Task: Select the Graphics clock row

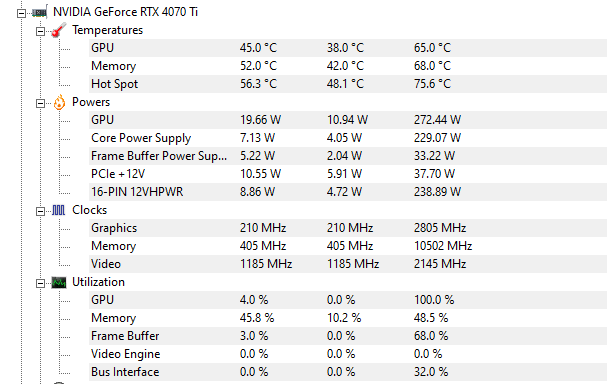Action: pyautogui.click(x=348, y=228)
